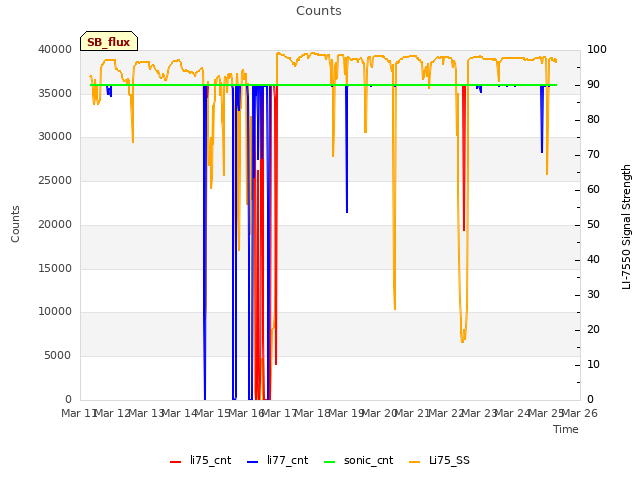Click the right-axis 90 tick label
The image size is (640, 480).
coord(593,84)
